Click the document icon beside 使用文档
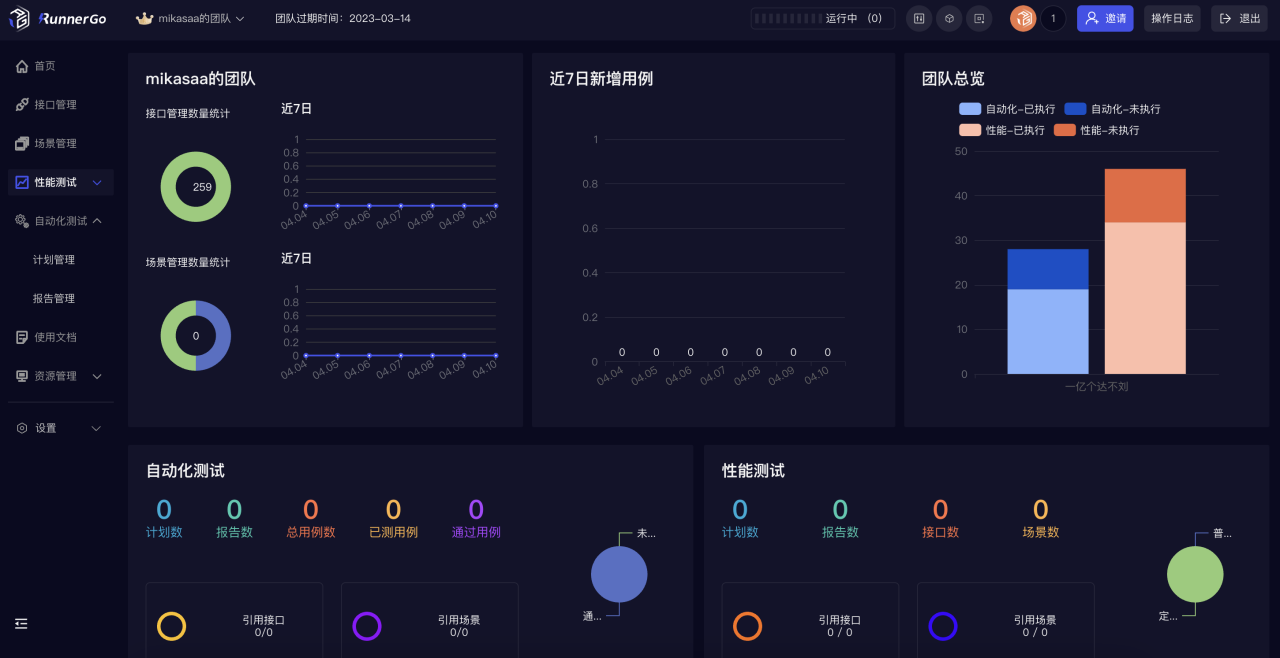The width and height of the screenshot is (1280, 658). coord(22,338)
